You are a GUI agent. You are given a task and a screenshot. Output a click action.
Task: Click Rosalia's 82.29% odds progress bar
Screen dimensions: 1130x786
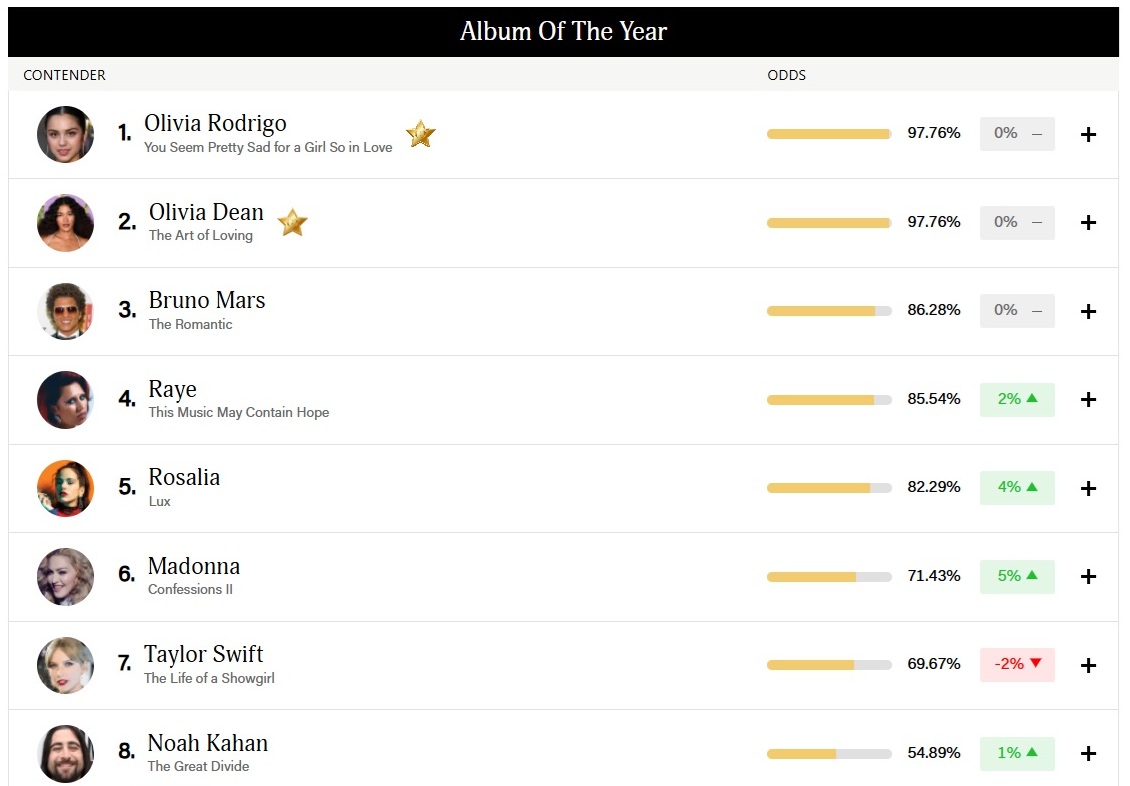pyautogui.click(x=829, y=488)
